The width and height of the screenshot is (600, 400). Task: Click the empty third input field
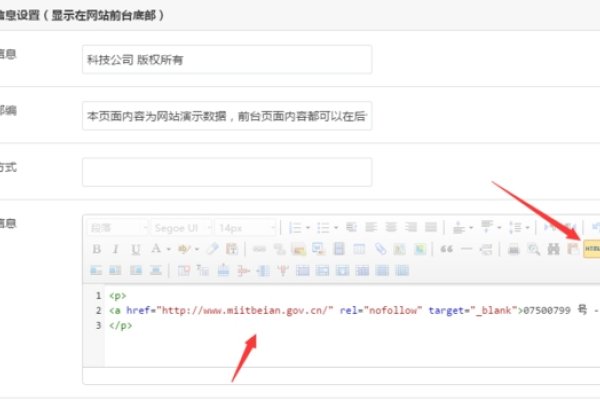click(227, 172)
